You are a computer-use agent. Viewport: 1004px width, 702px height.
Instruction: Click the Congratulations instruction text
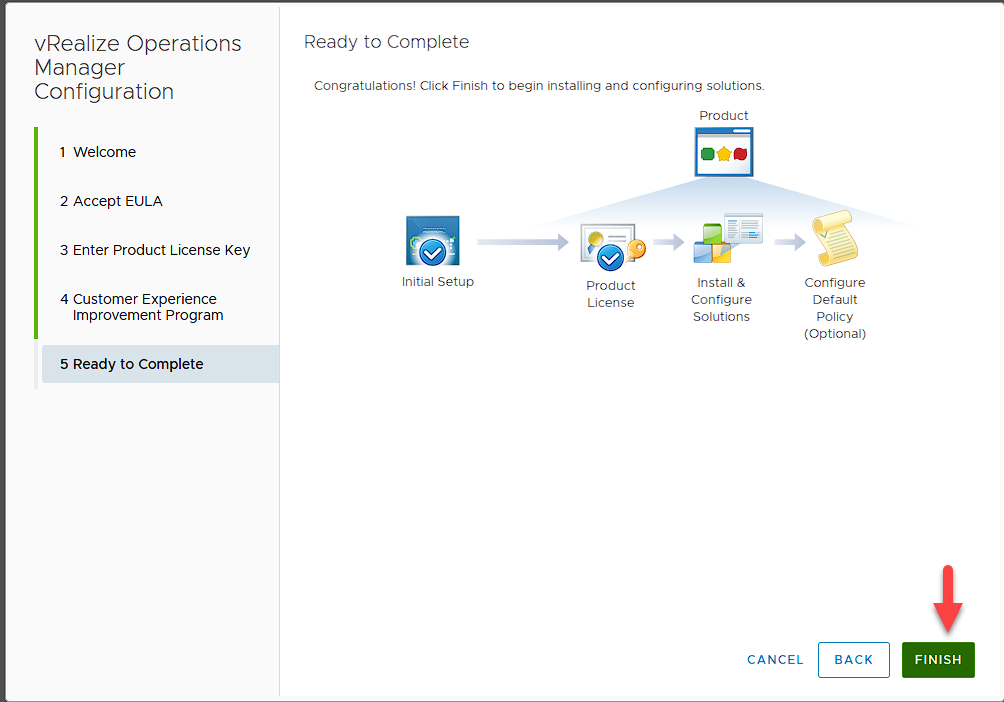[x=538, y=86]
